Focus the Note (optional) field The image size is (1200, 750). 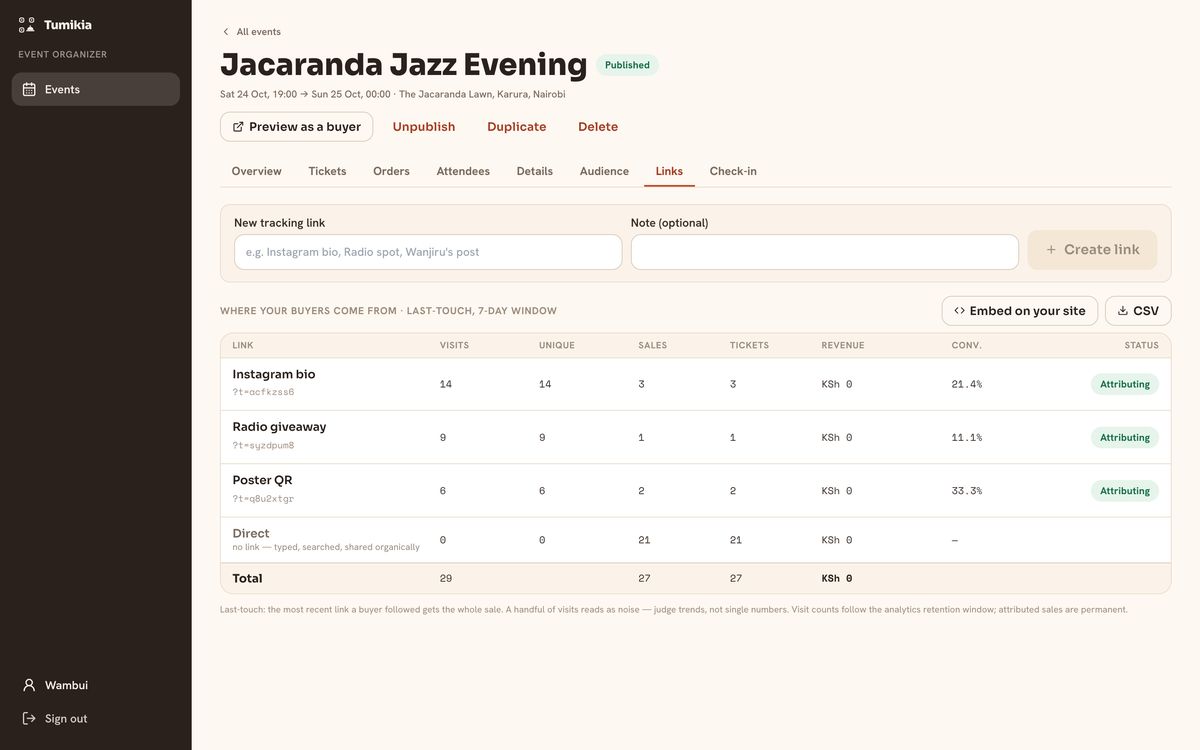tap(825, 252)
